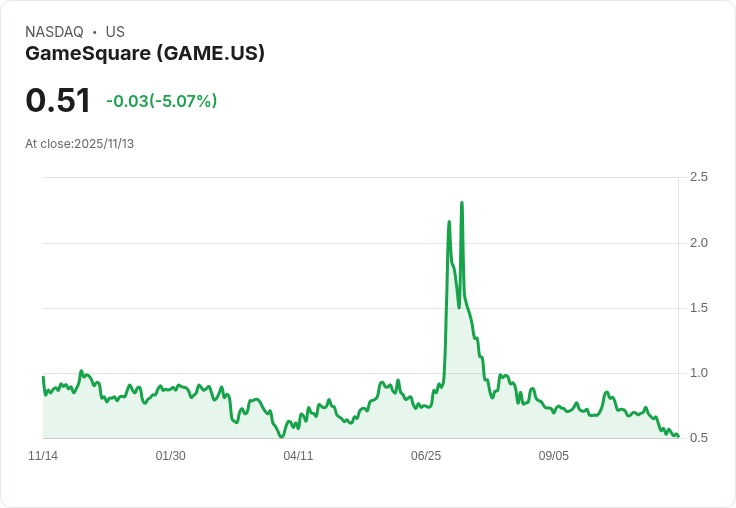
Task: Select the 0.51 current price
Action: (58, 100)
